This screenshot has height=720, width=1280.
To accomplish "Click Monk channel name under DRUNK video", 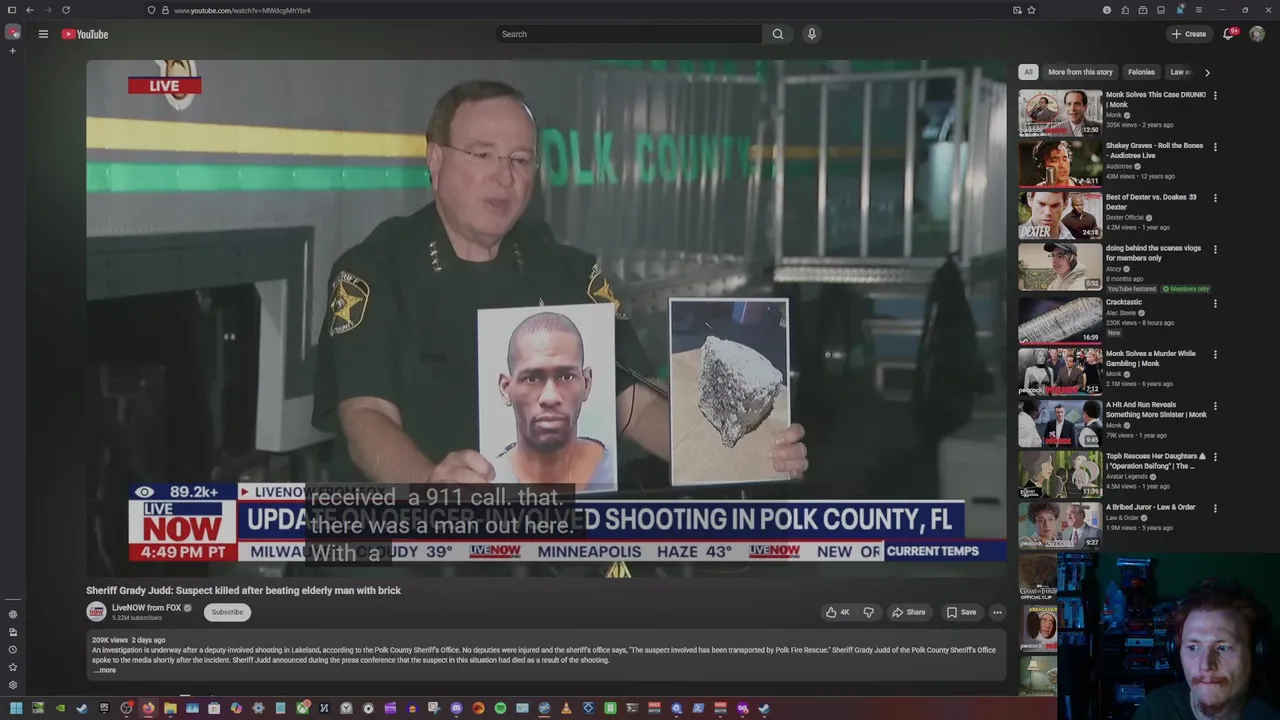I will [x=1114, y=115].
